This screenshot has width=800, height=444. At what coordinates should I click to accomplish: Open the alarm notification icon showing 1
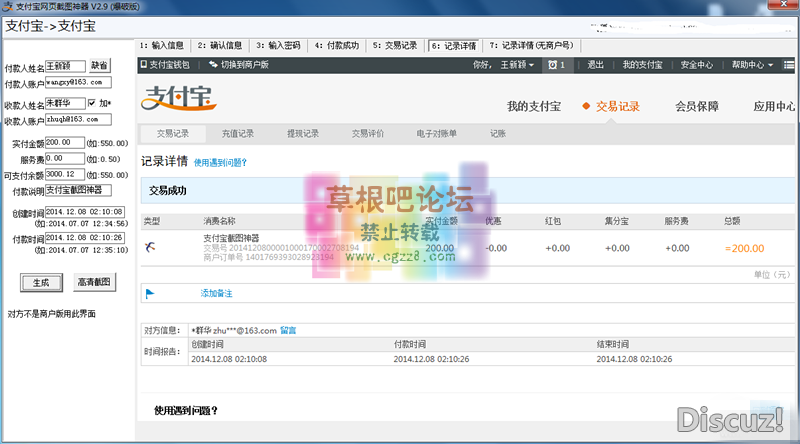pyautogui.click(x=556, y=65)
